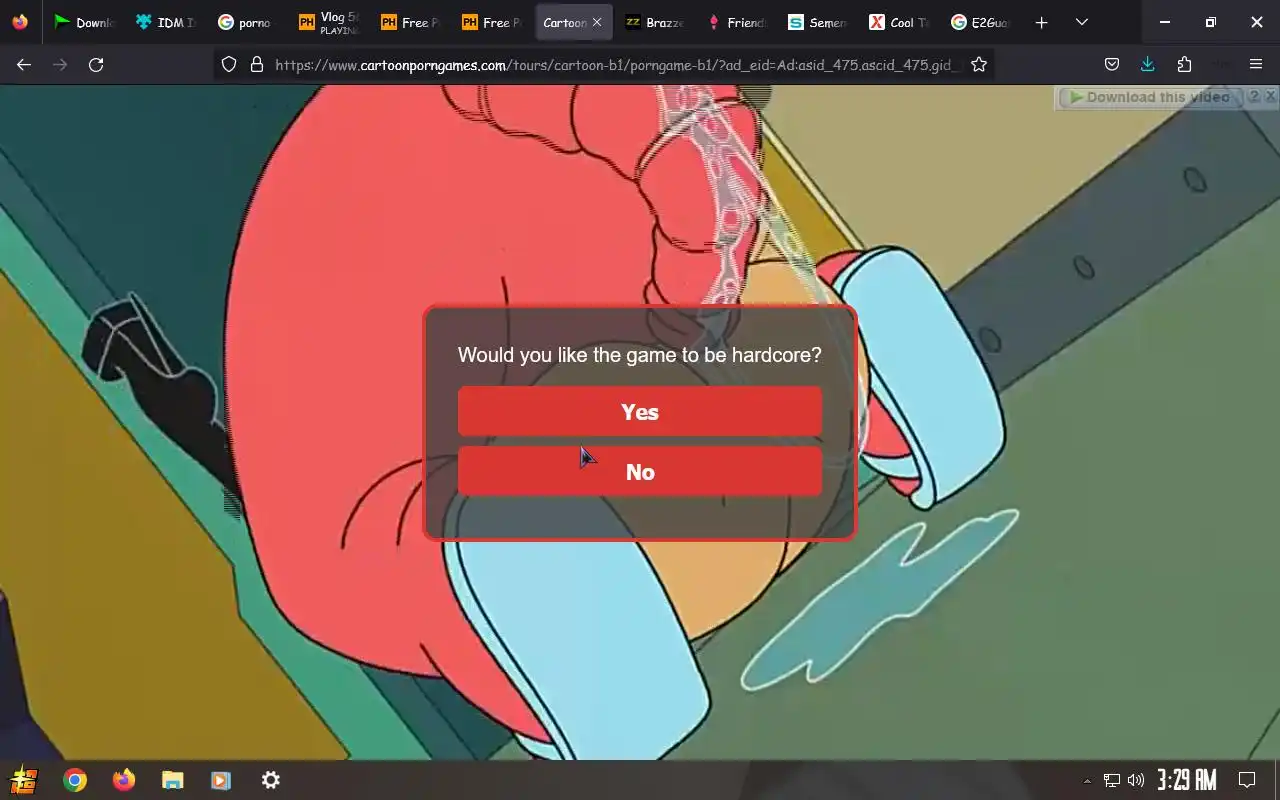Open the taskbar start menu icon

tap(24, 780)
